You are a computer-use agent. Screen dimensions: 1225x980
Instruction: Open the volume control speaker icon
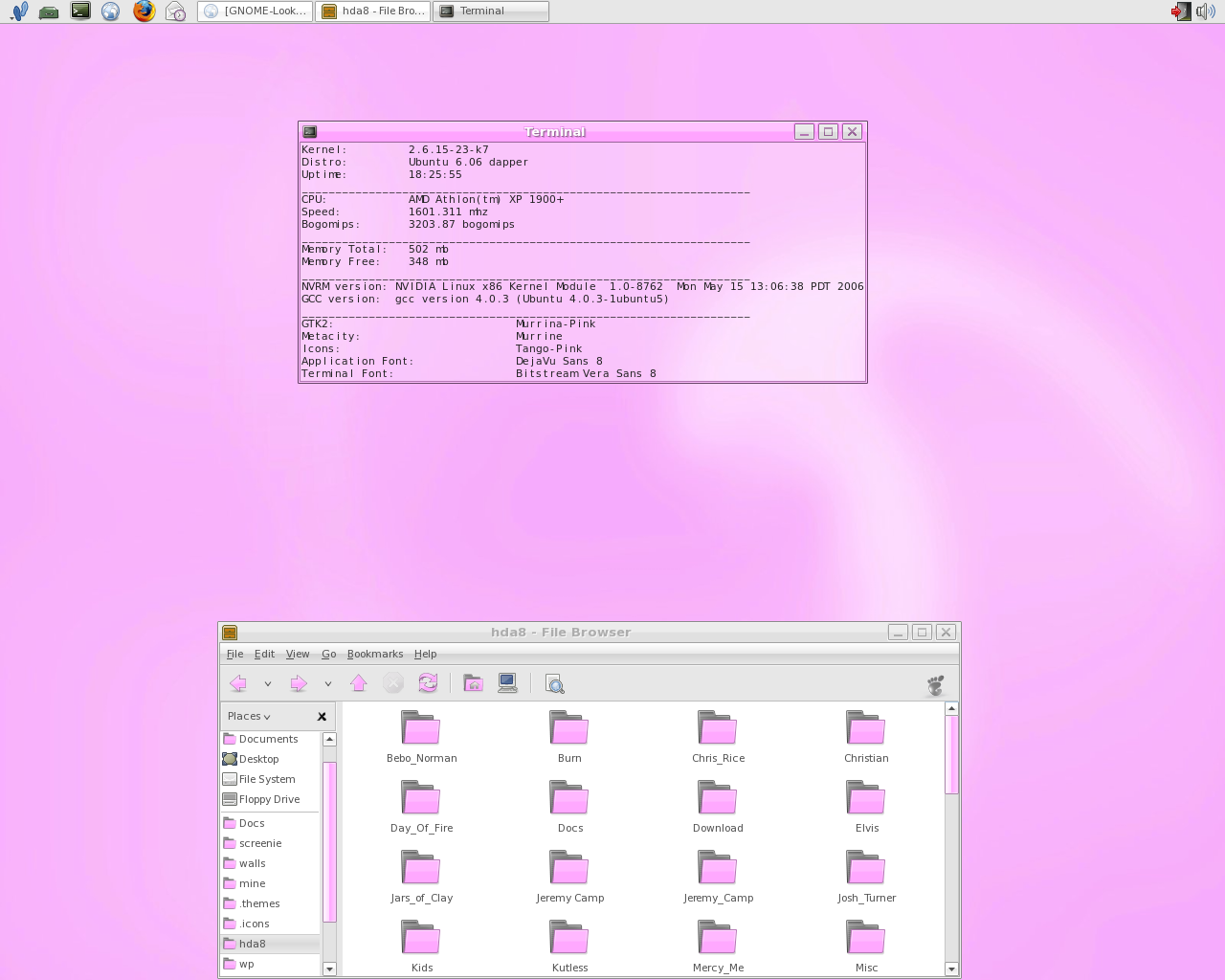[x=1205, y=11]
